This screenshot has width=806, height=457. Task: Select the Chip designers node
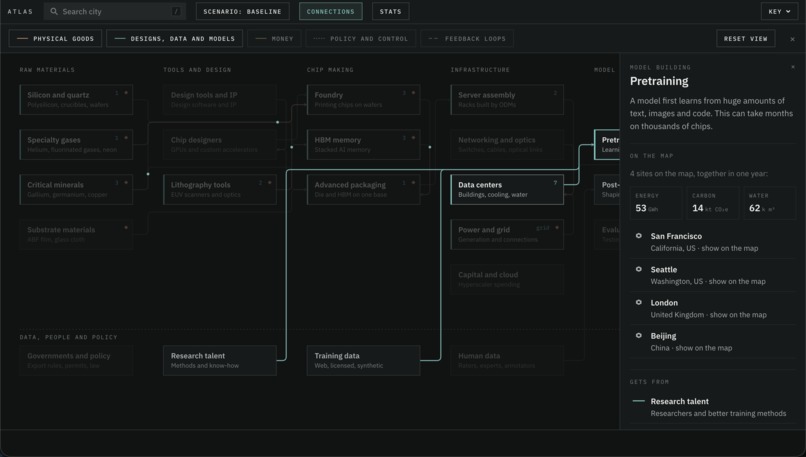point(220,144)
